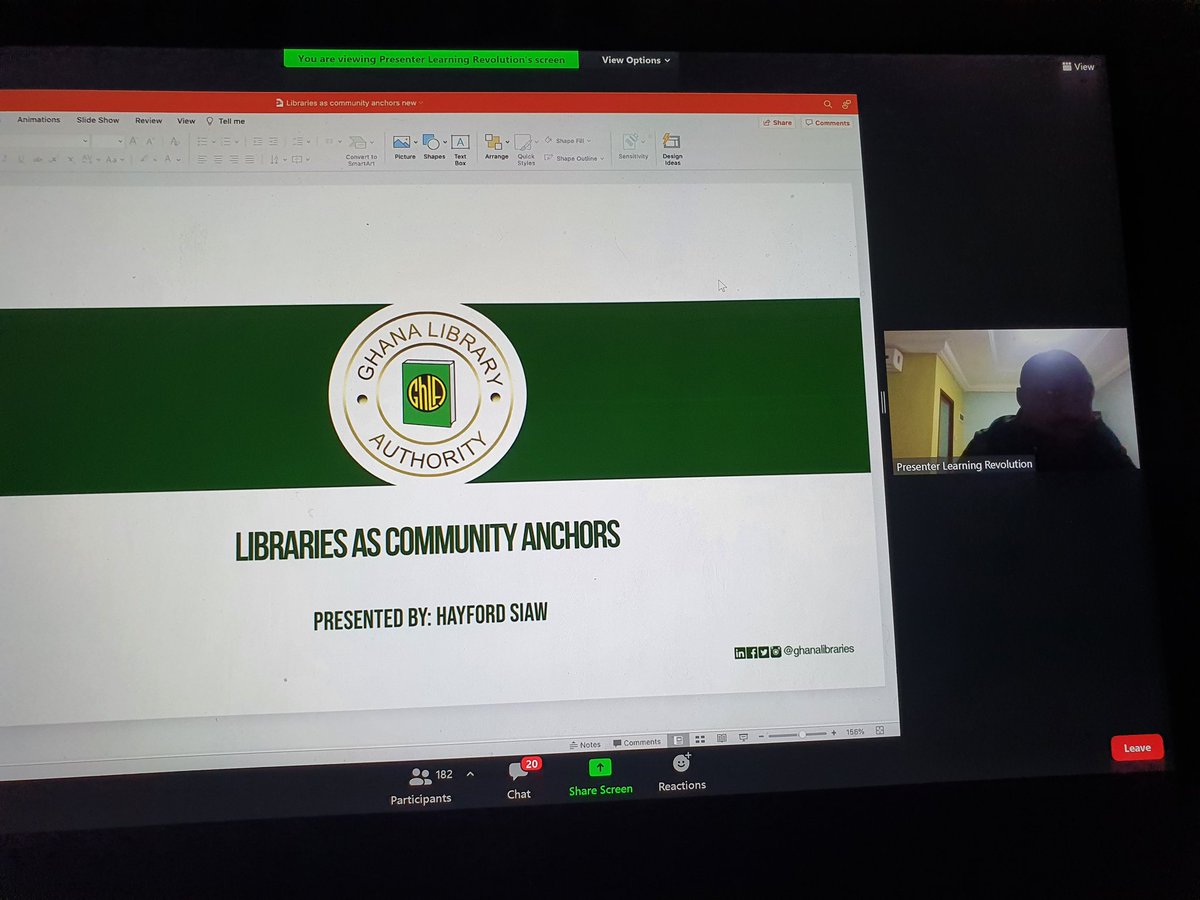The width and height of the screenshot is (1200, 900).
Task: Open the Slide Show ribbon tab
Action: 98,120
